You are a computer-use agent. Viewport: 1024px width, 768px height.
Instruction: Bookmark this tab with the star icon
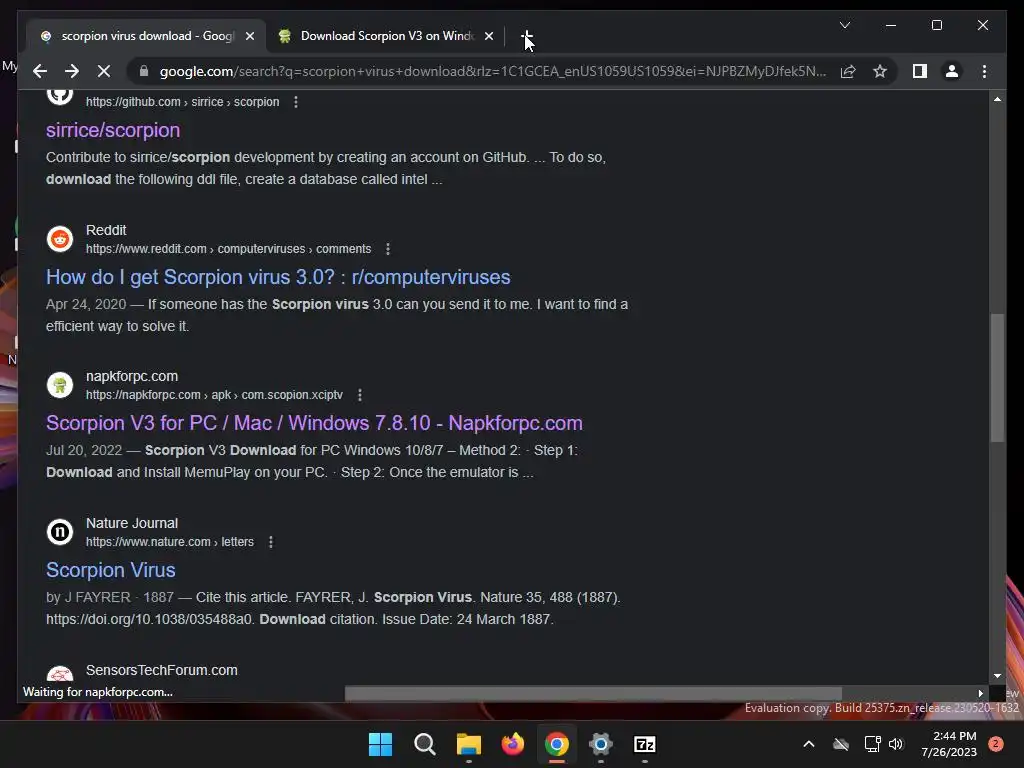880,71
